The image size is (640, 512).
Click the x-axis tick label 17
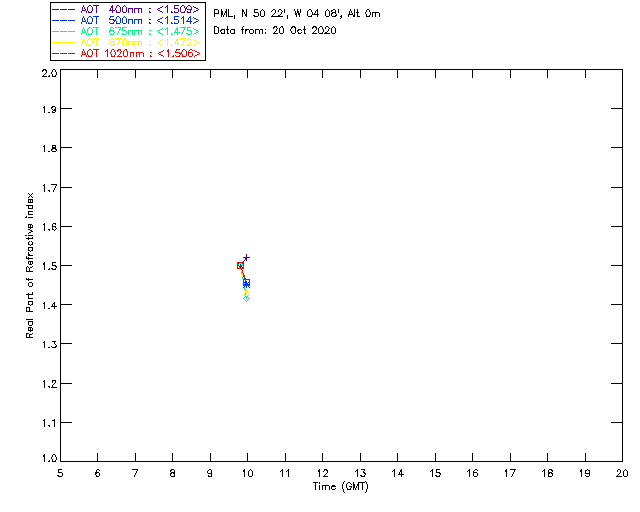tap(510, 473)
